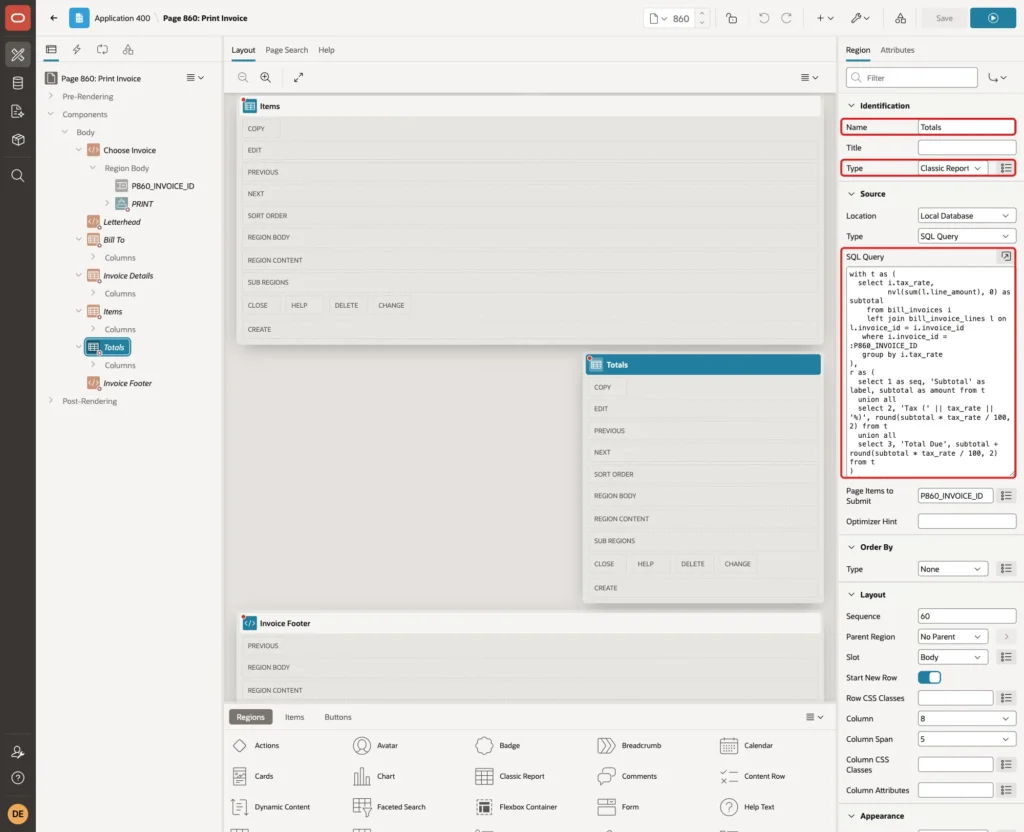Open the Shared Components toolbar icon
The image size is (1024, 832).
(x=901, y=18)
